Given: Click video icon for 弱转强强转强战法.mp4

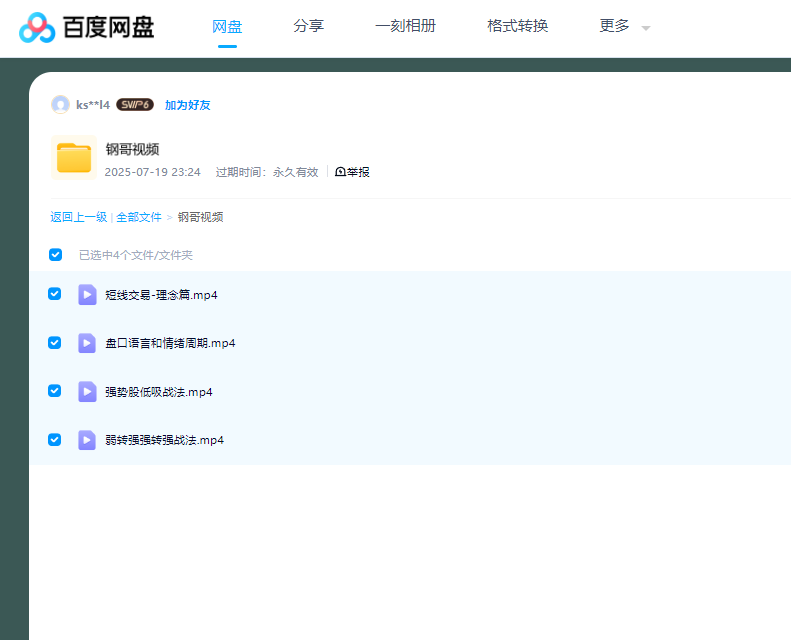Looking at the screenshot, I should tap(87, 440).
